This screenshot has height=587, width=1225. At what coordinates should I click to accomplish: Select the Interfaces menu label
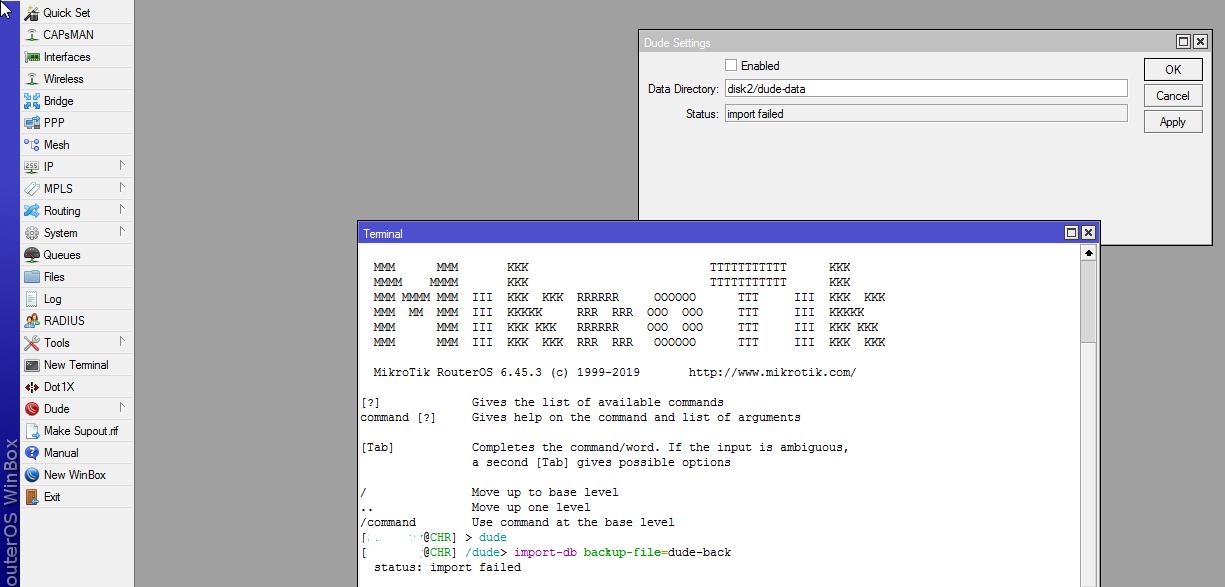pos(67,57)
